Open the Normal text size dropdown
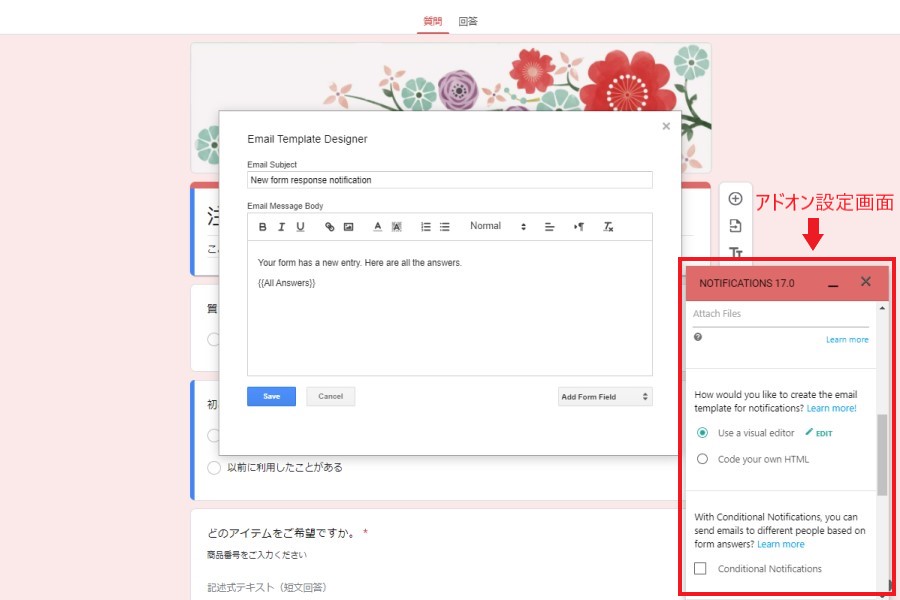 497,227
